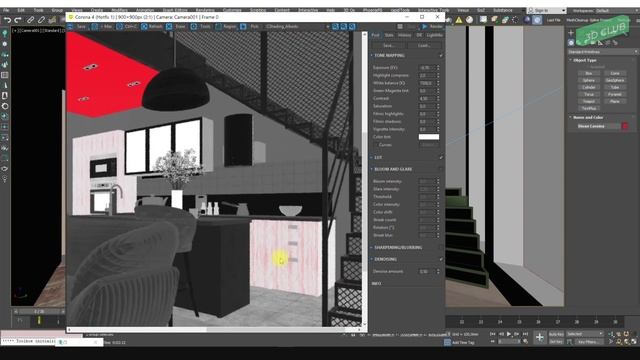Click the Auto Key button

[556, 334]
